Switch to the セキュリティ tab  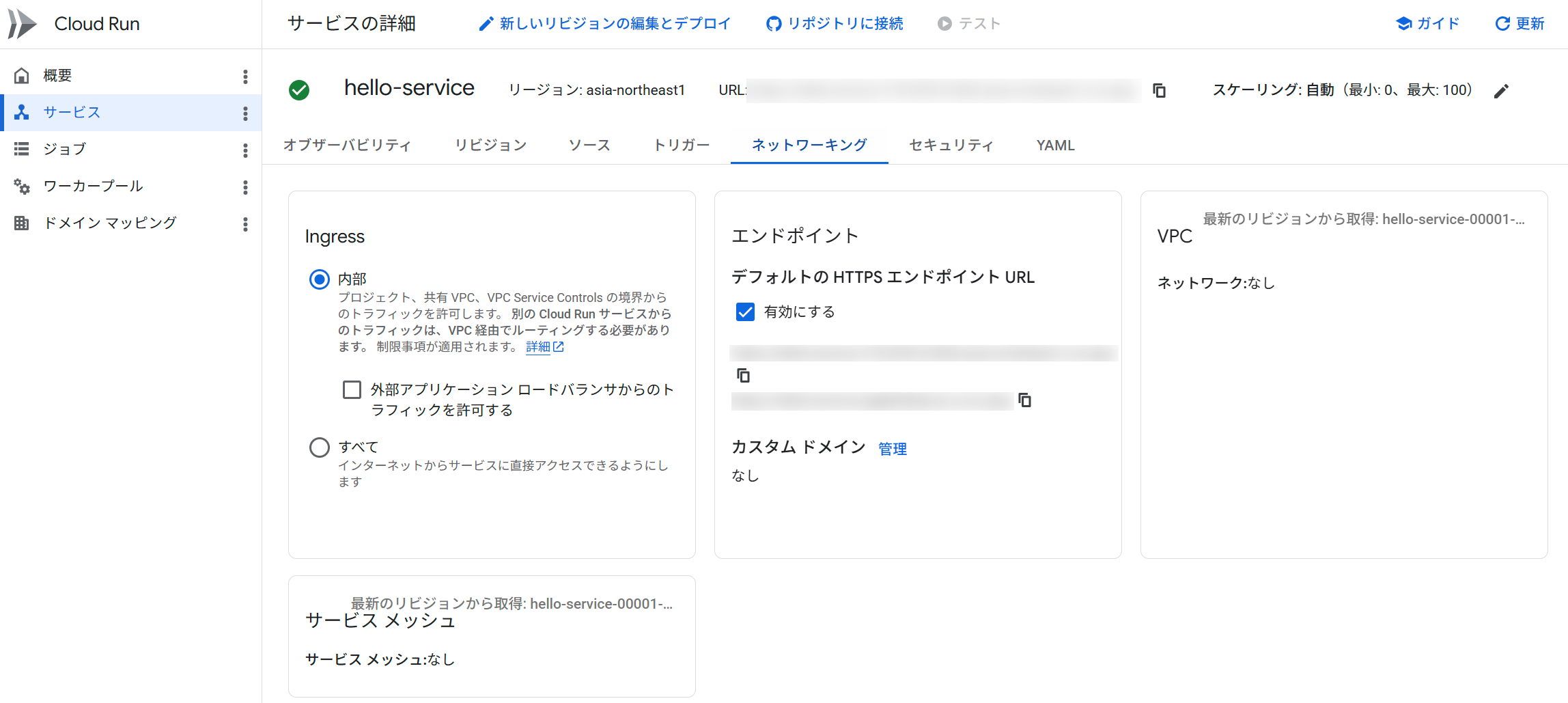pyautogui.click(x=951, y=146)
